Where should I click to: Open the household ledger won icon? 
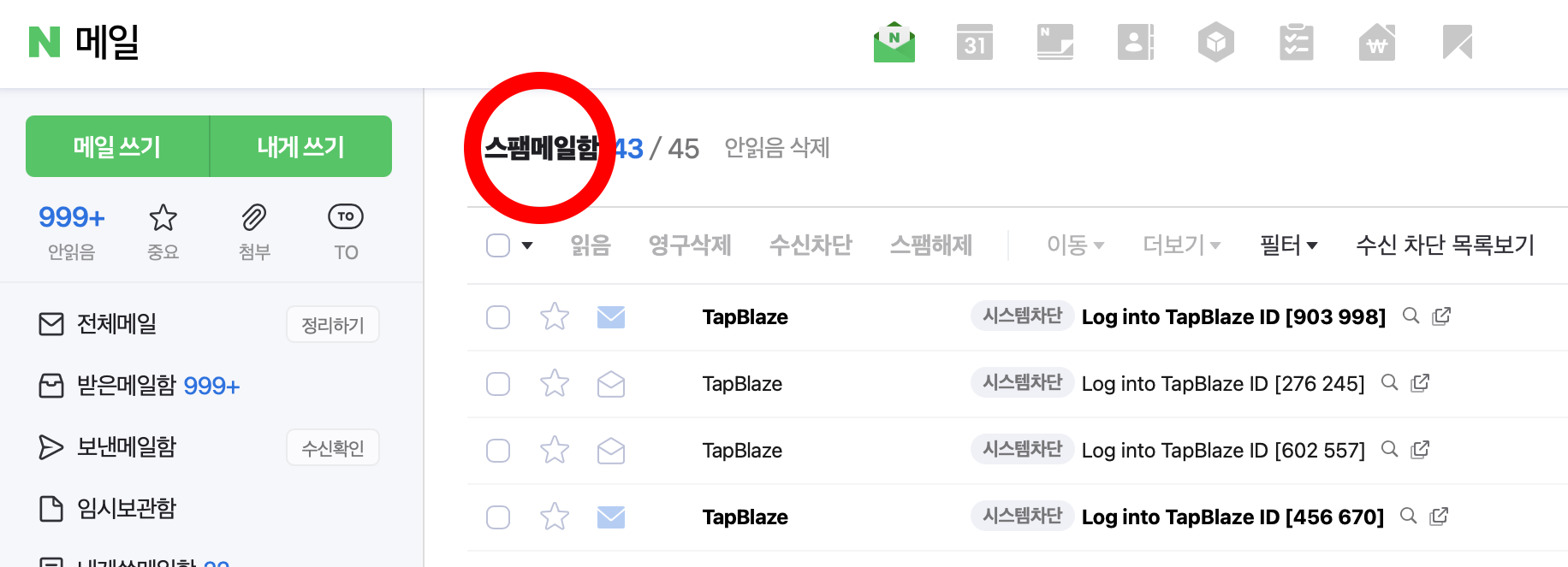tap(1377, 42)
